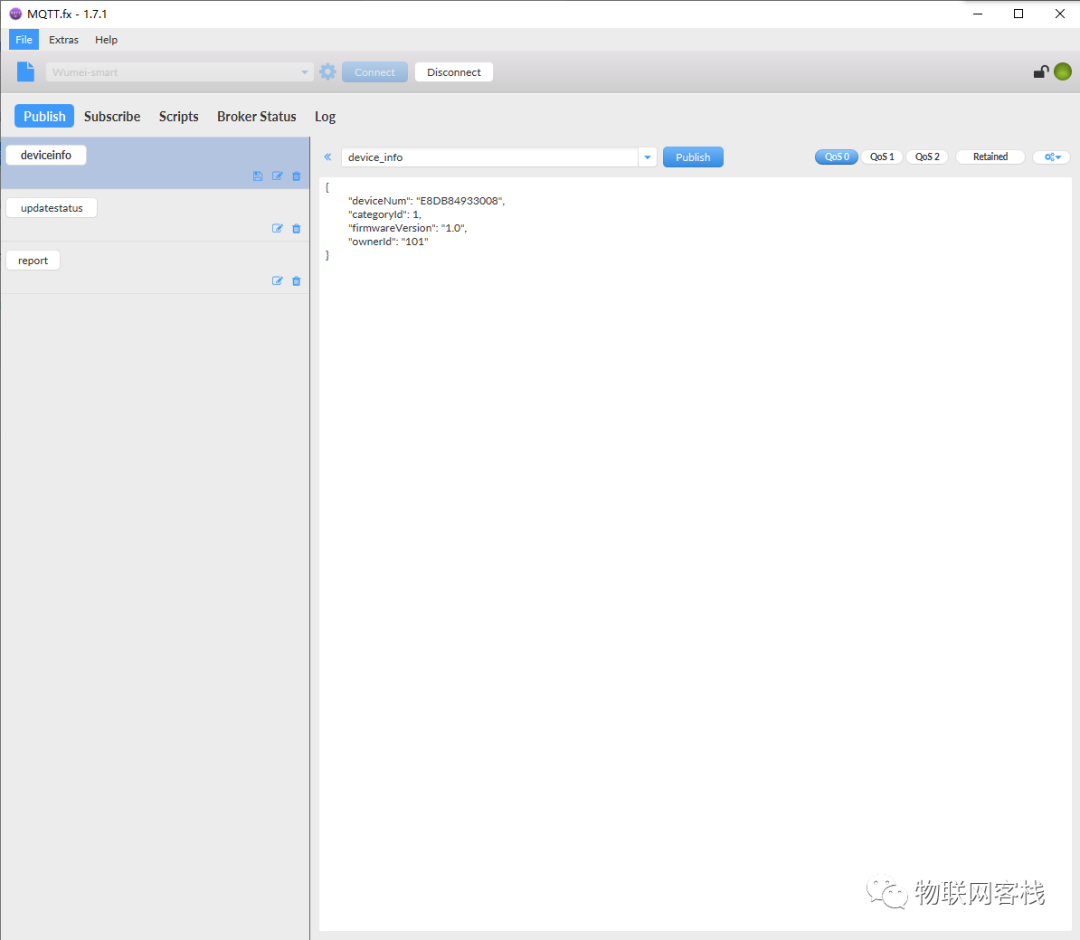Delete the report saved message
This screenshot has width=1080, height=940.
pos(296,281)
